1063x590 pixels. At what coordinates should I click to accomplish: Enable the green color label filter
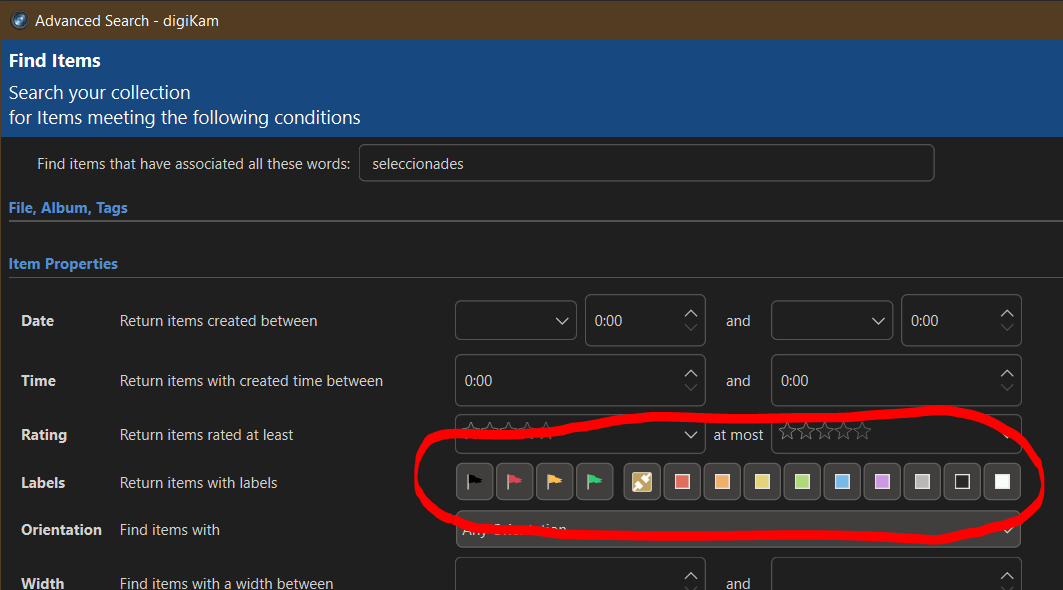802,482
